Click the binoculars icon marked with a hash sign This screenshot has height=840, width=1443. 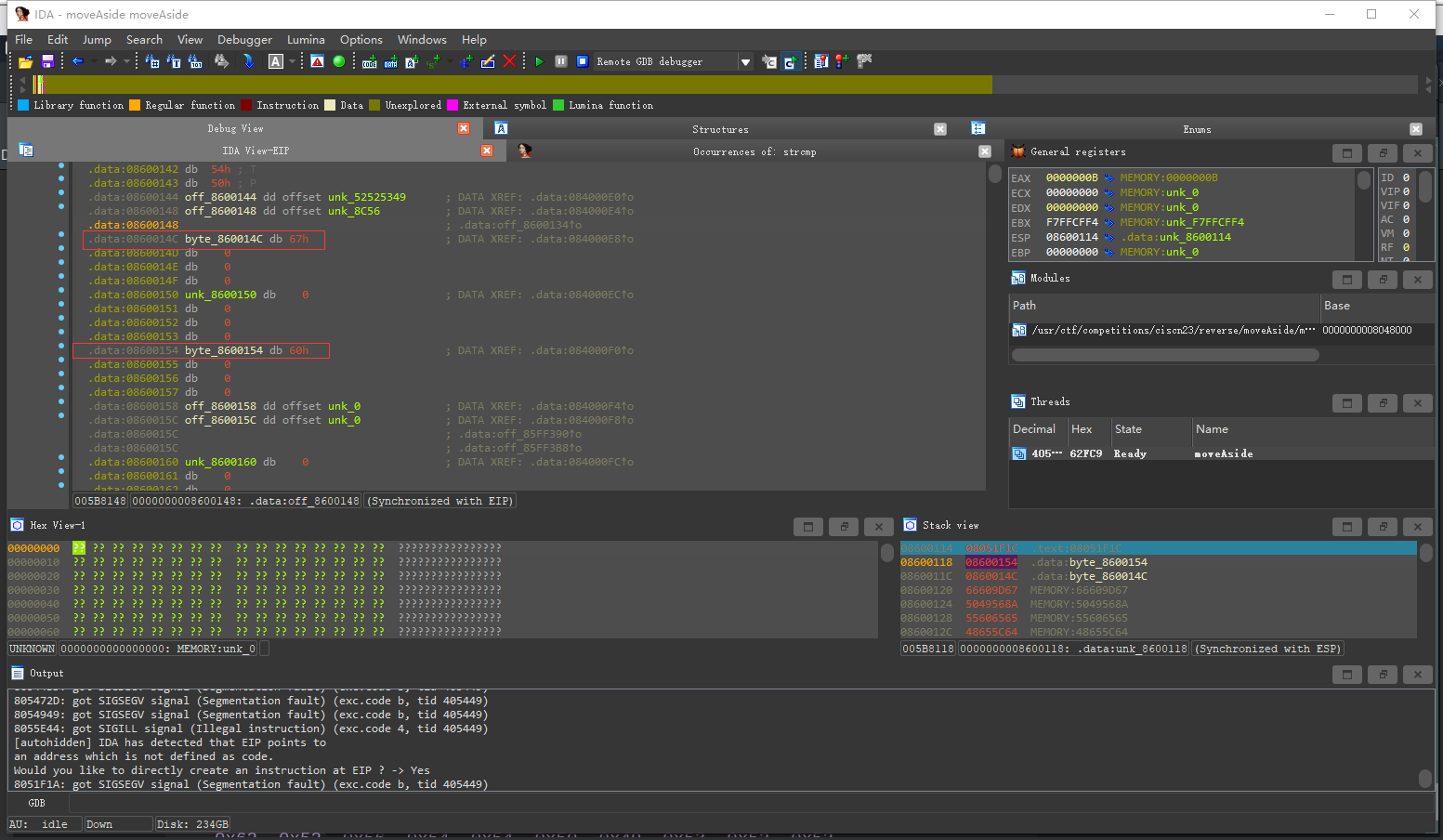click(x=152, y=61)
